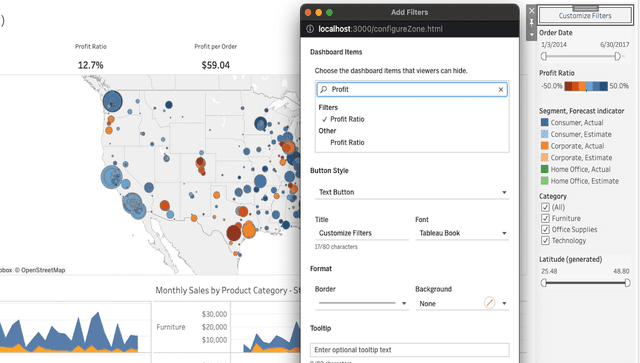The image size is (640, 363).
Task: Open the Border style dropdown
Action: [x=362, y=303]
